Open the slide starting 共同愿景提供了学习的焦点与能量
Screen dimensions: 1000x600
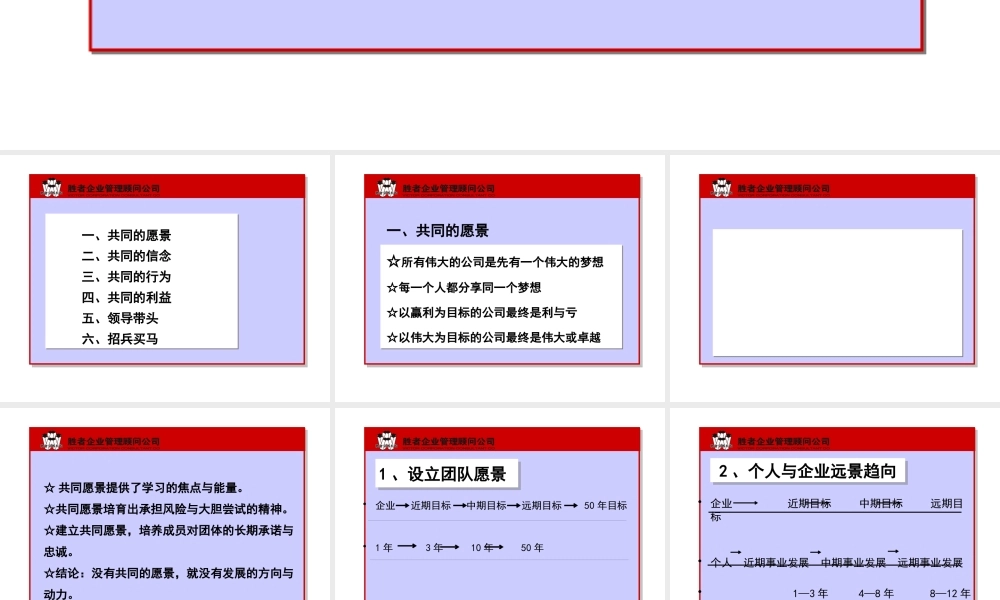(167, 513)
